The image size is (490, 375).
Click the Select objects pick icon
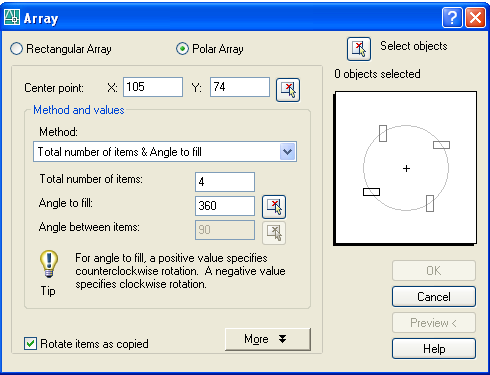pos(359,49)
